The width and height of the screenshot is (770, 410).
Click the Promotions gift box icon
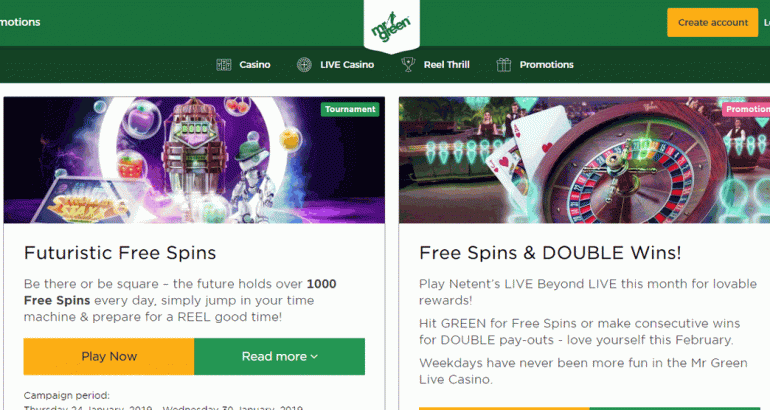[504, 64]
